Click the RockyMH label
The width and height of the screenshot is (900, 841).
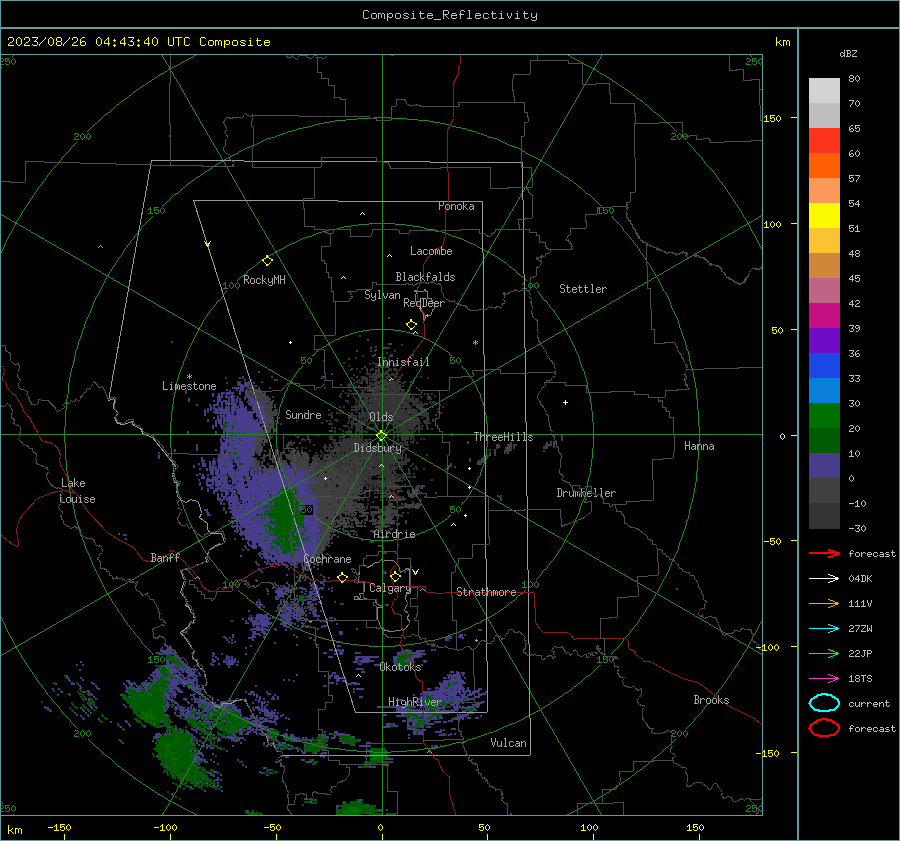264,280
